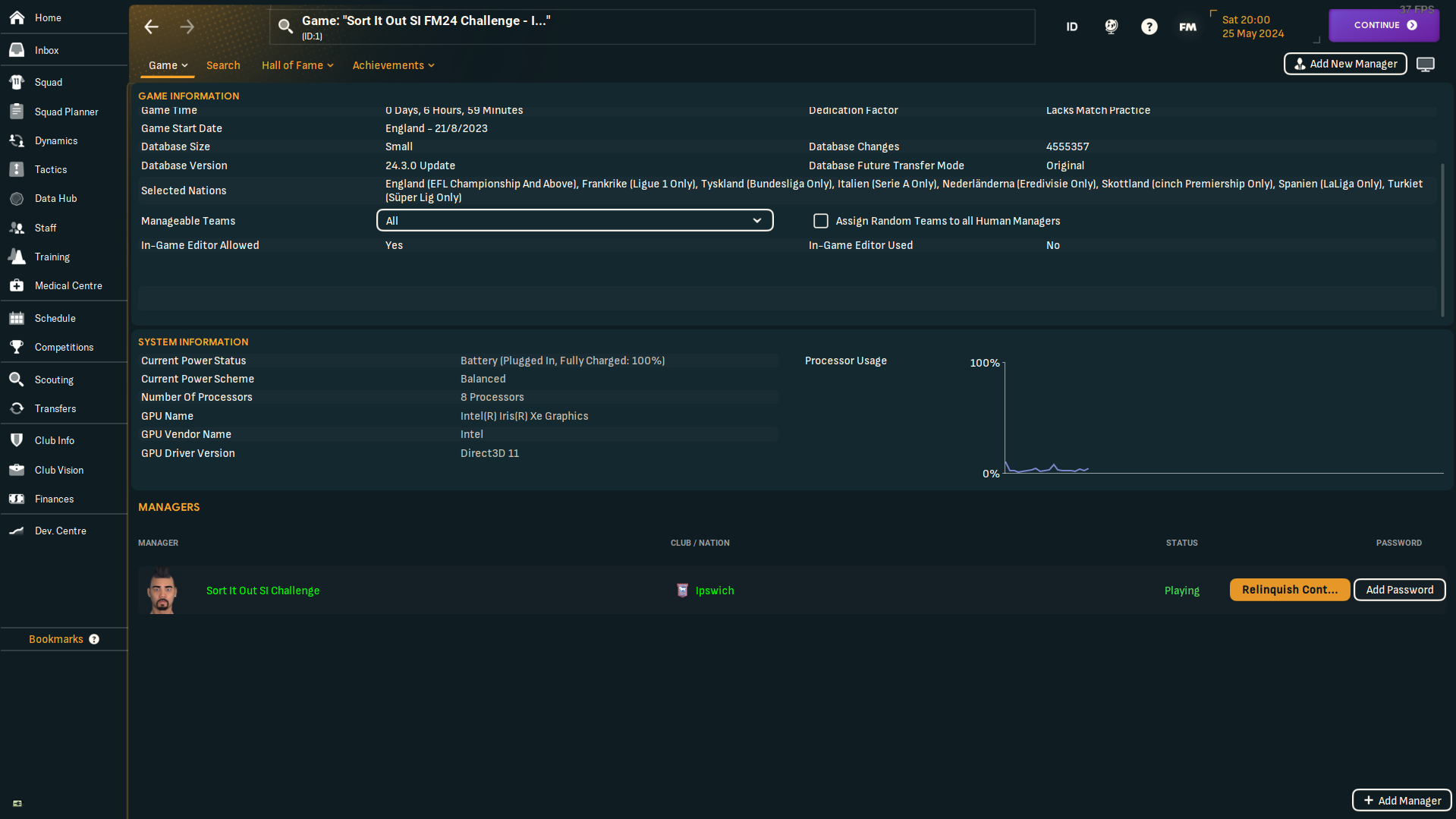Viewport: 1456px width, 819px height.
Task: Open the Competitions trophy icon
Action: point(17,347)
